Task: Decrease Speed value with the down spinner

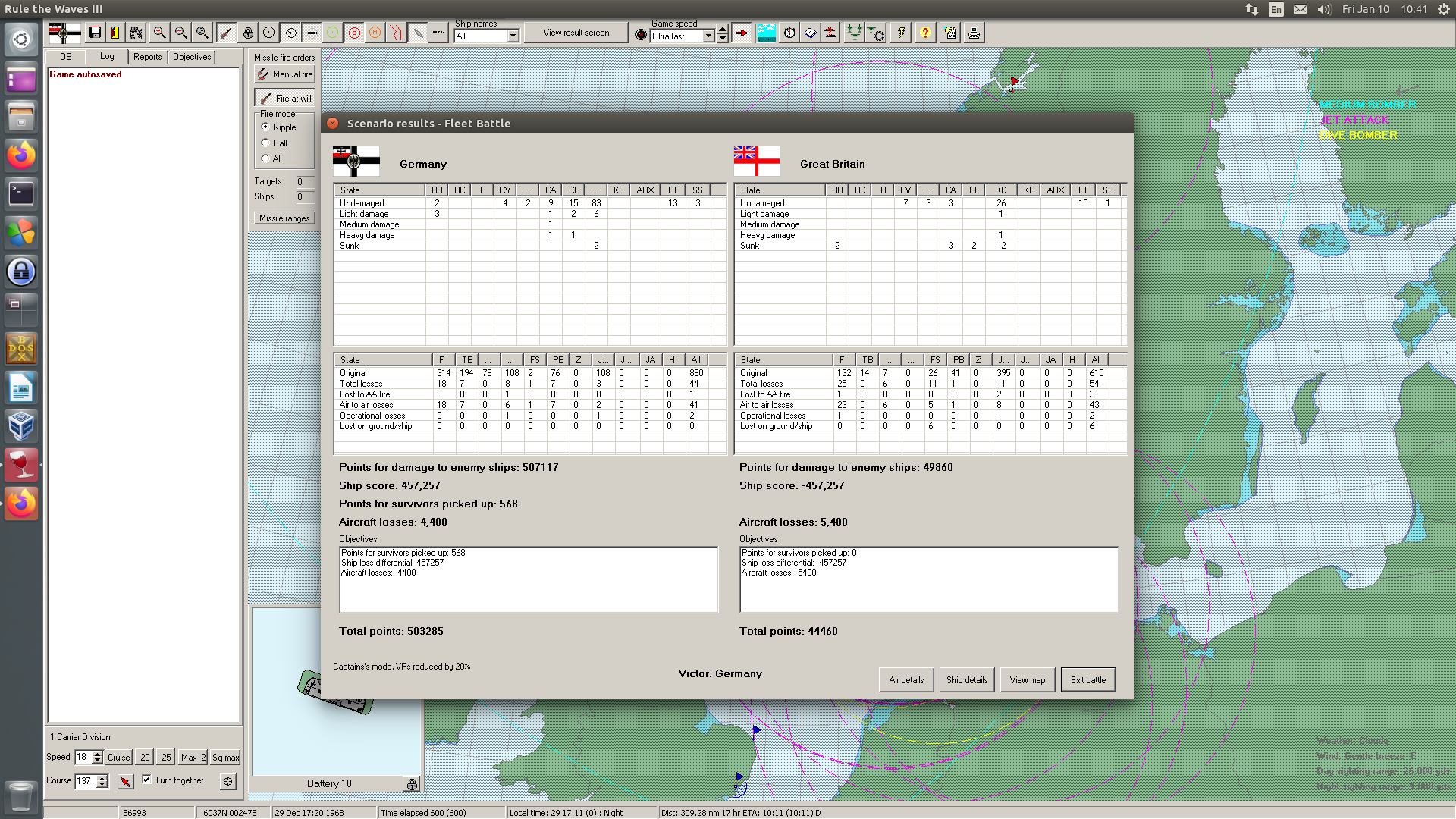Action: pyautogui.click(x=97, y=761)
